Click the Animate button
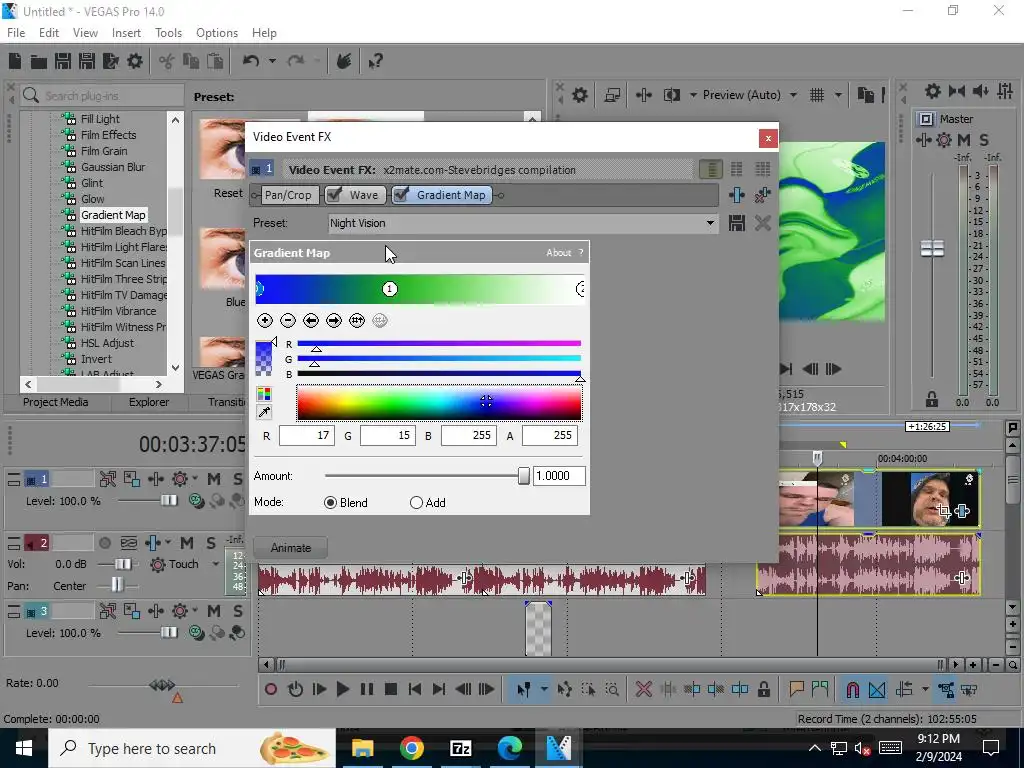The height and width of the screenshot is (768, 1024). [x=291, y=548]
